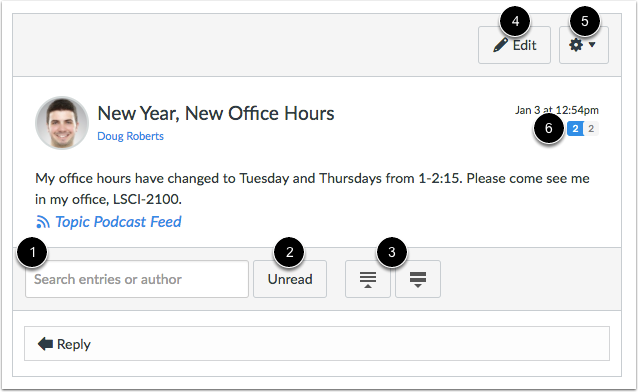Open the Topic Podcast Feed link
The height and width of the screenshot is (392, 638).
pyautogui.click(x=118, y=222)
